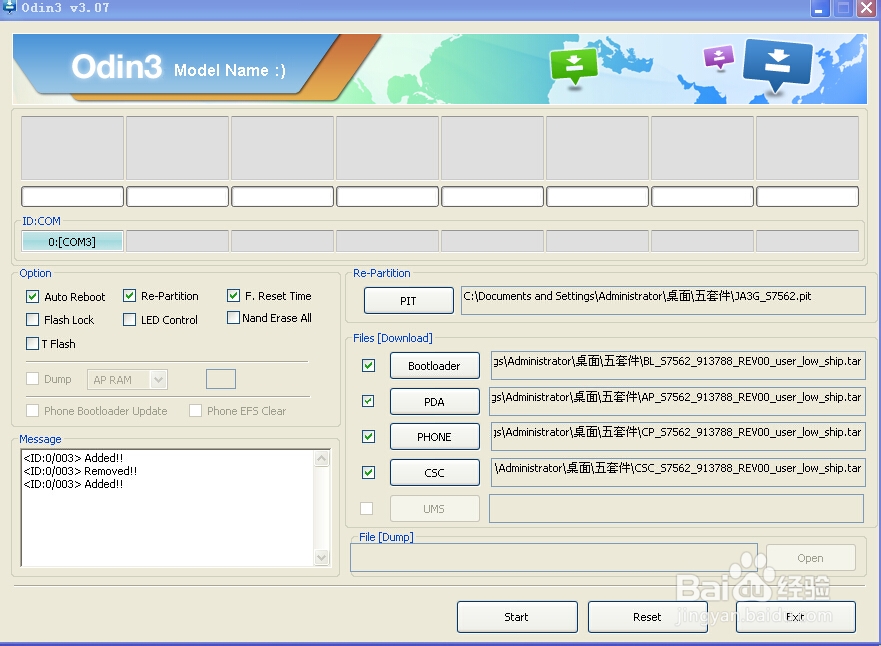Click the PHONE file button
The width and height of the screenshot is (881, 646).
pos(434,436)
